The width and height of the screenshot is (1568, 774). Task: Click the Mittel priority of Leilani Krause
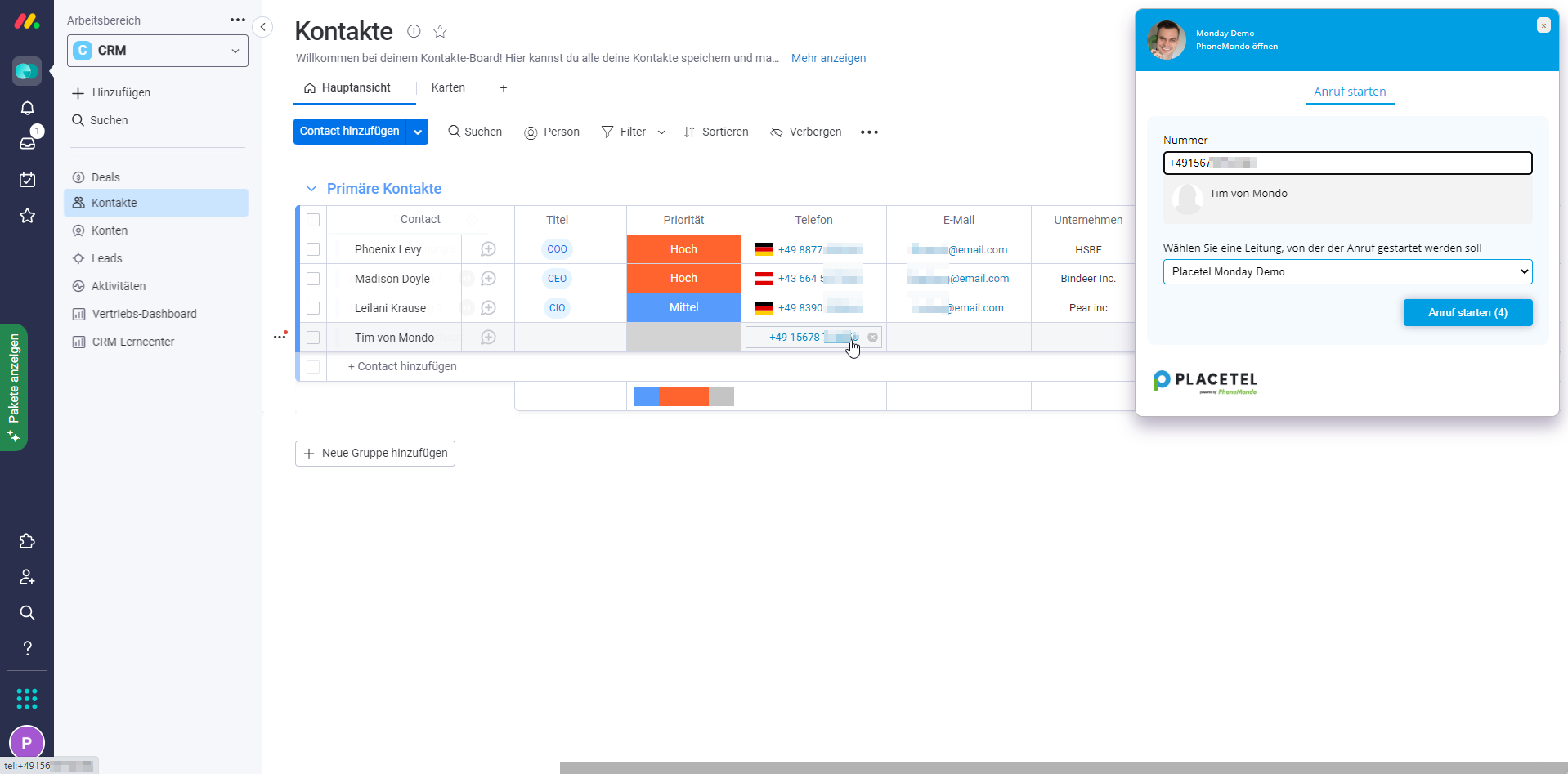tap(683, 308)
